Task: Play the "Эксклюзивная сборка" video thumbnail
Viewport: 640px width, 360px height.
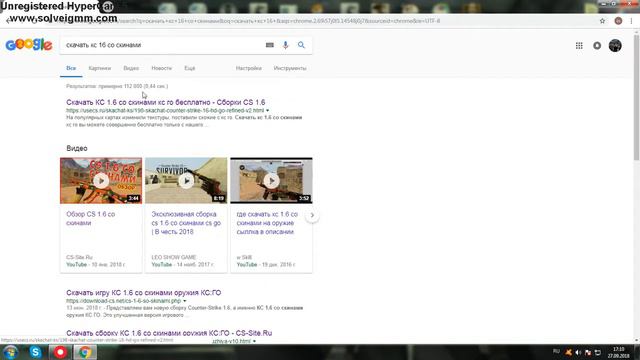Action: tap(186, 180)
